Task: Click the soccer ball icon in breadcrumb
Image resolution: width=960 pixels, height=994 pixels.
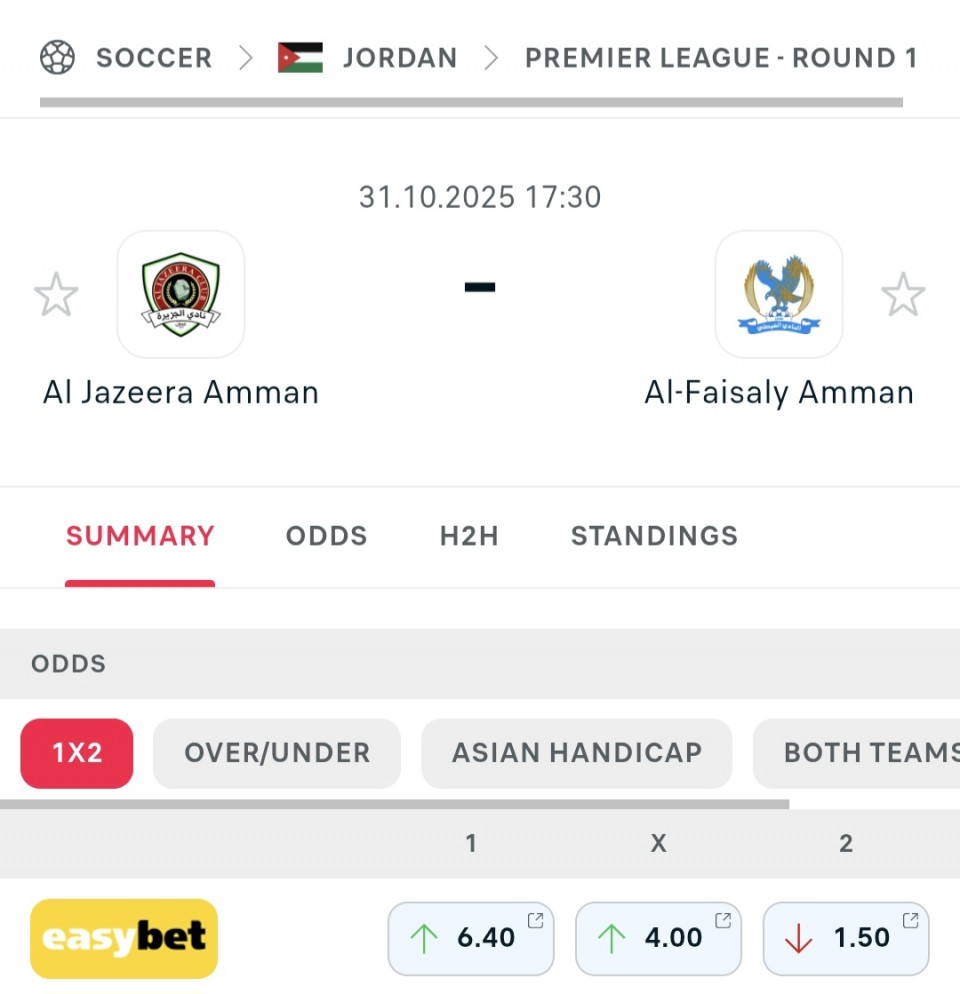Action: [57, 57]
